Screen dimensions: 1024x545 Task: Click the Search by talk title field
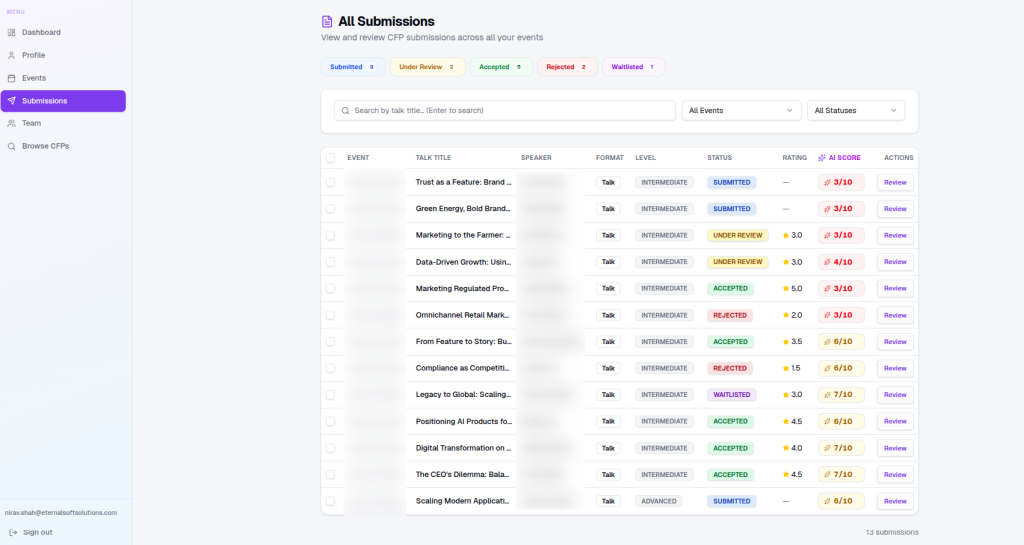coord(505,111)
